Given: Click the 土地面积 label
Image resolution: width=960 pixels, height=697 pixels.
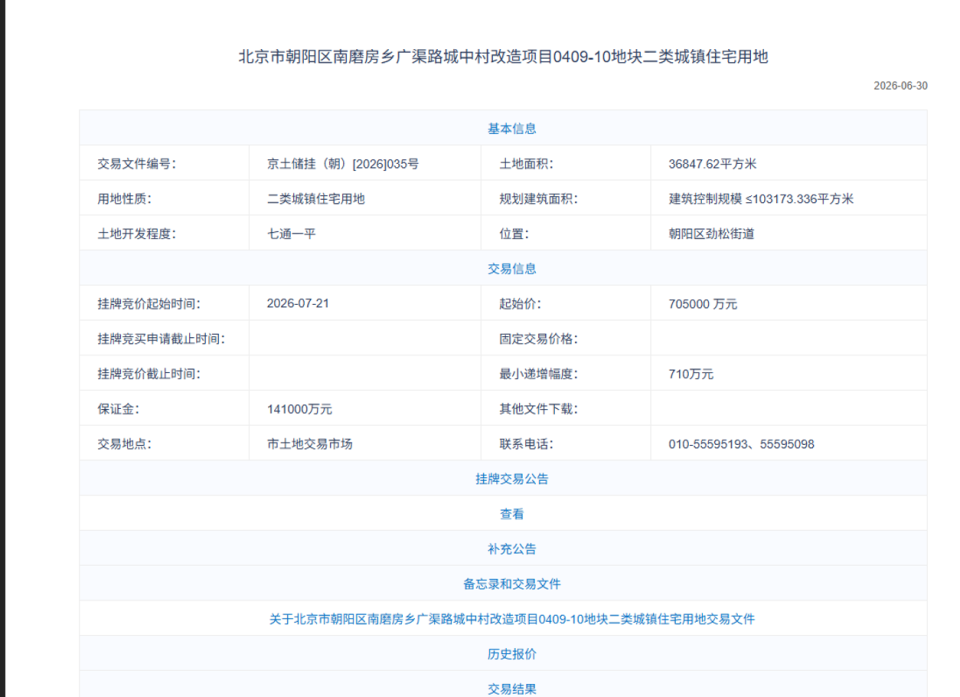Looking at the screenshot, I should pyautogui.click(x=526, y=164).
